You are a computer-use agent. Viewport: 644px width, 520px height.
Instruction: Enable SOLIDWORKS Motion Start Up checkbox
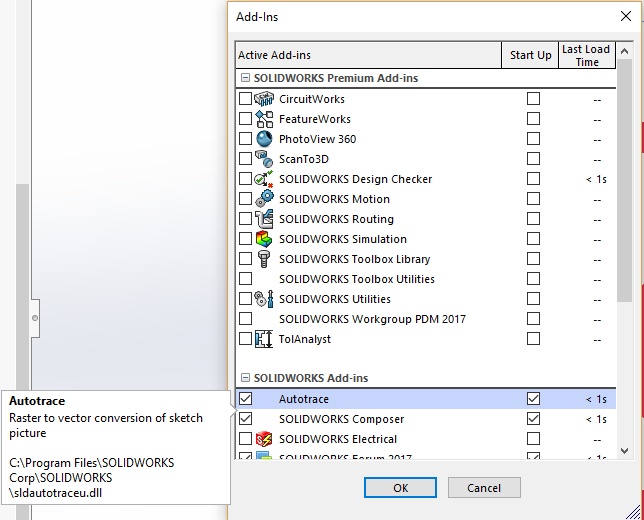(533, 199)
